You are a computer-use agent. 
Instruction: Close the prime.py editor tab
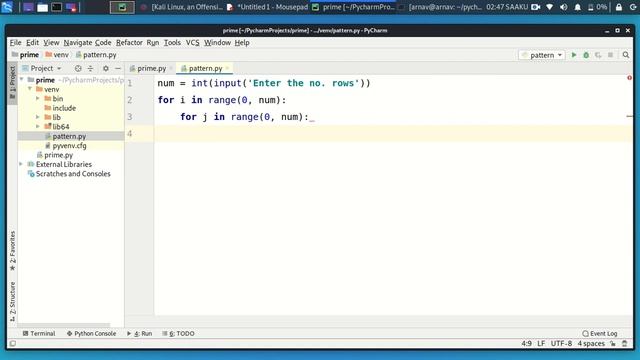coord(171,68)
